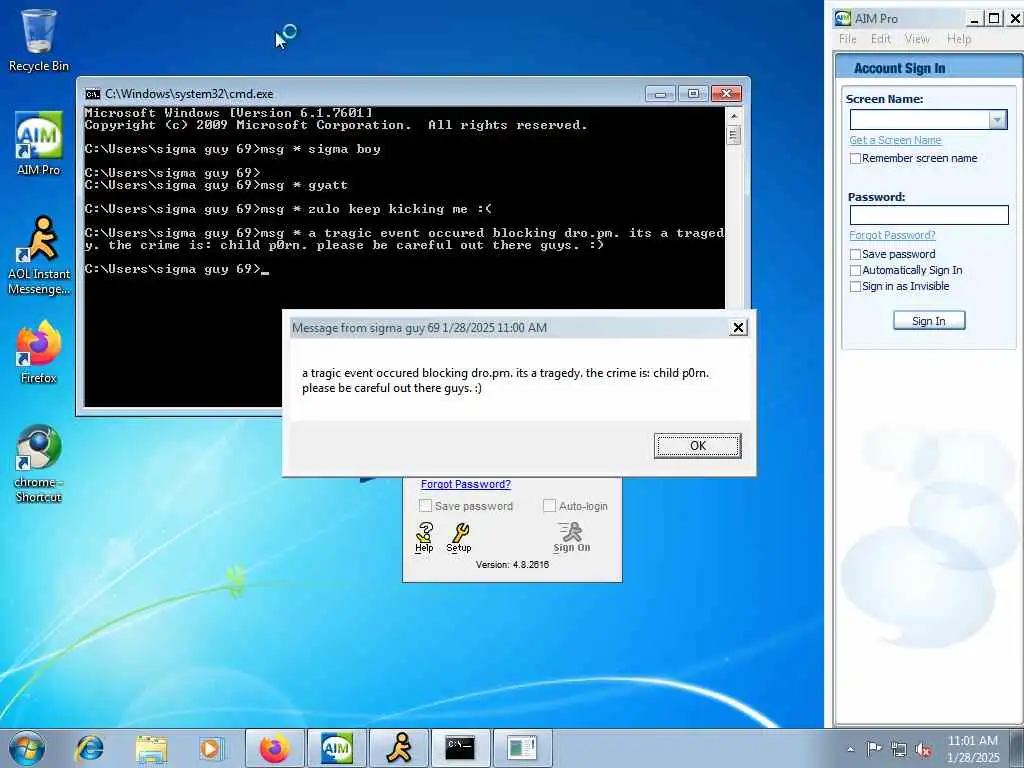This screenshot has height=768, width=1024.
Task: Open Windows Explorer folder in taskbar
Action: [x=152, y=748]
